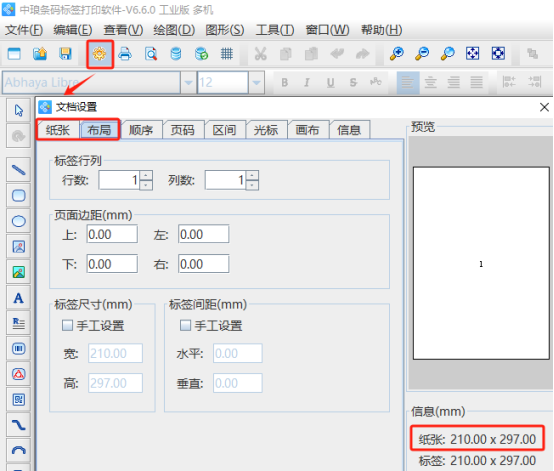Decrease the column count stepper
The width and height of the screenshot is (554, 471).
pyautogui.click(x=252, y=185)
